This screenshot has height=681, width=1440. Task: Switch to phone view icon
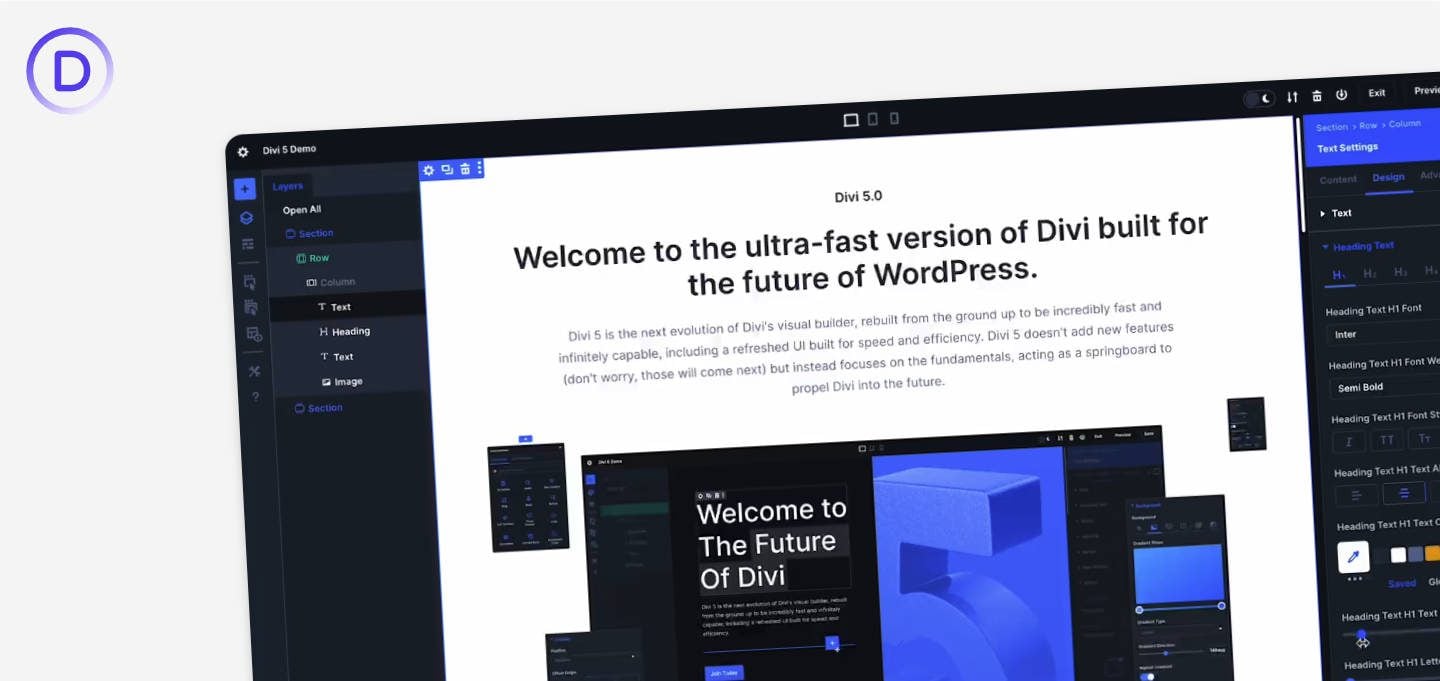(894, 118)
